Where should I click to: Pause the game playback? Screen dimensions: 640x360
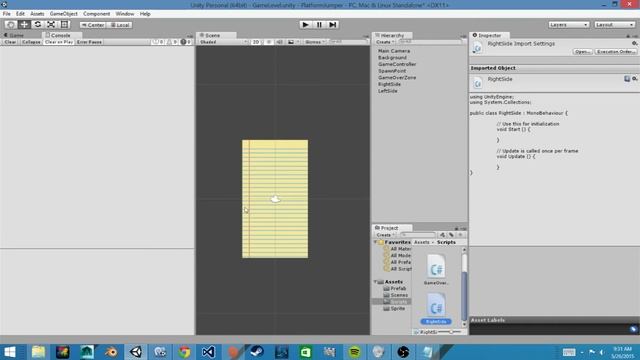click(319, 24)
